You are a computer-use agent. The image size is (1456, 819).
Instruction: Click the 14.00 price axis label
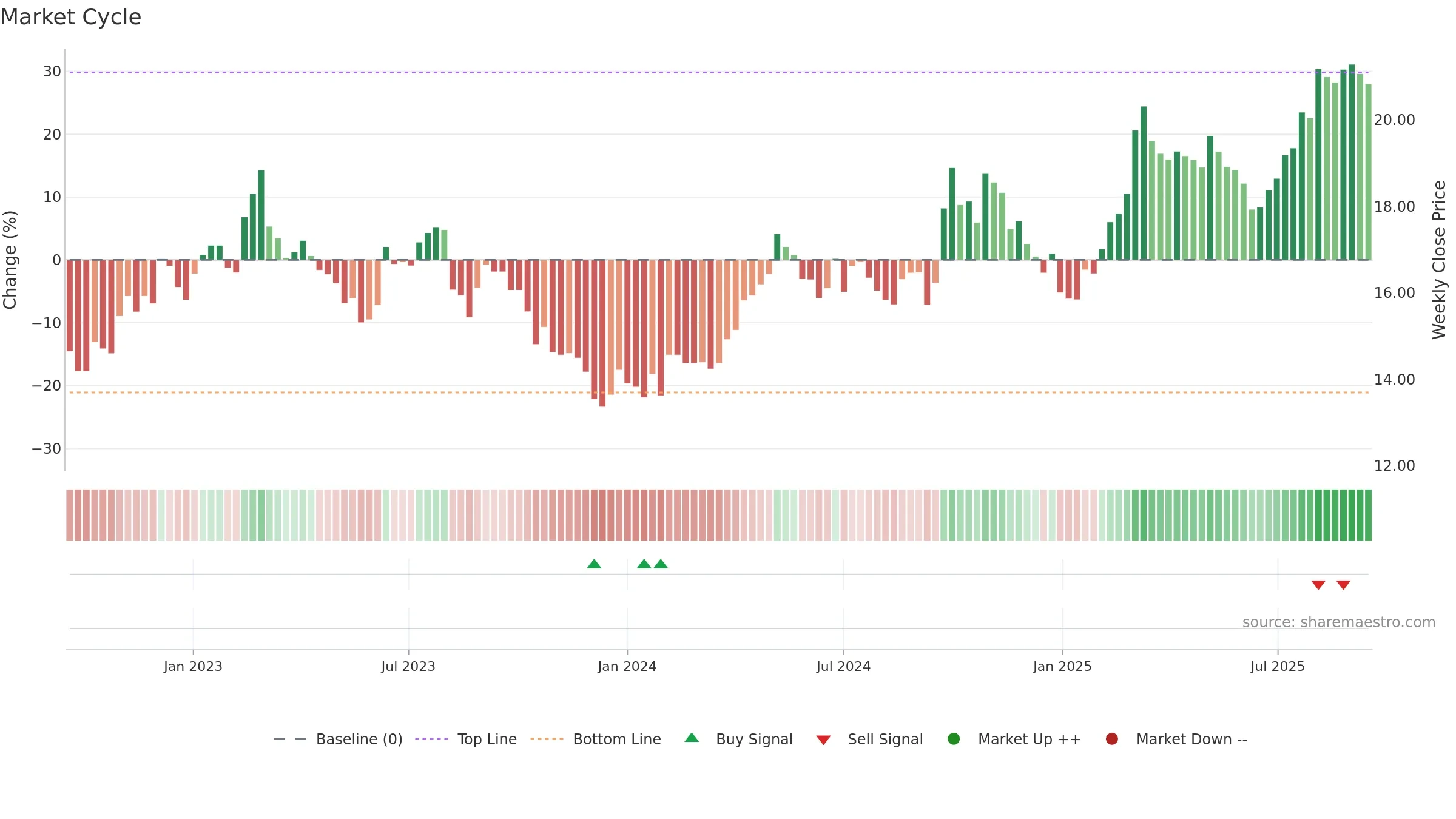1394,380
